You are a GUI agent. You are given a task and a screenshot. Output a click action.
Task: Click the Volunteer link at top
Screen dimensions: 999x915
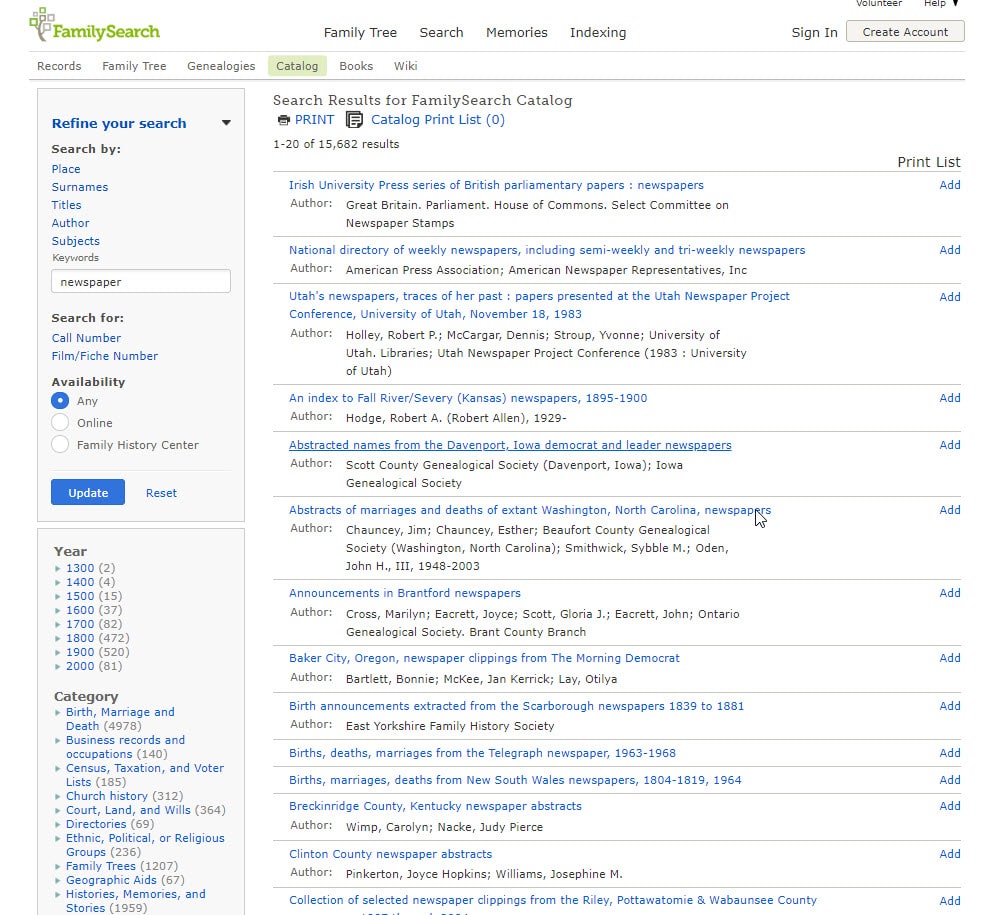click(x=879, y=3)
